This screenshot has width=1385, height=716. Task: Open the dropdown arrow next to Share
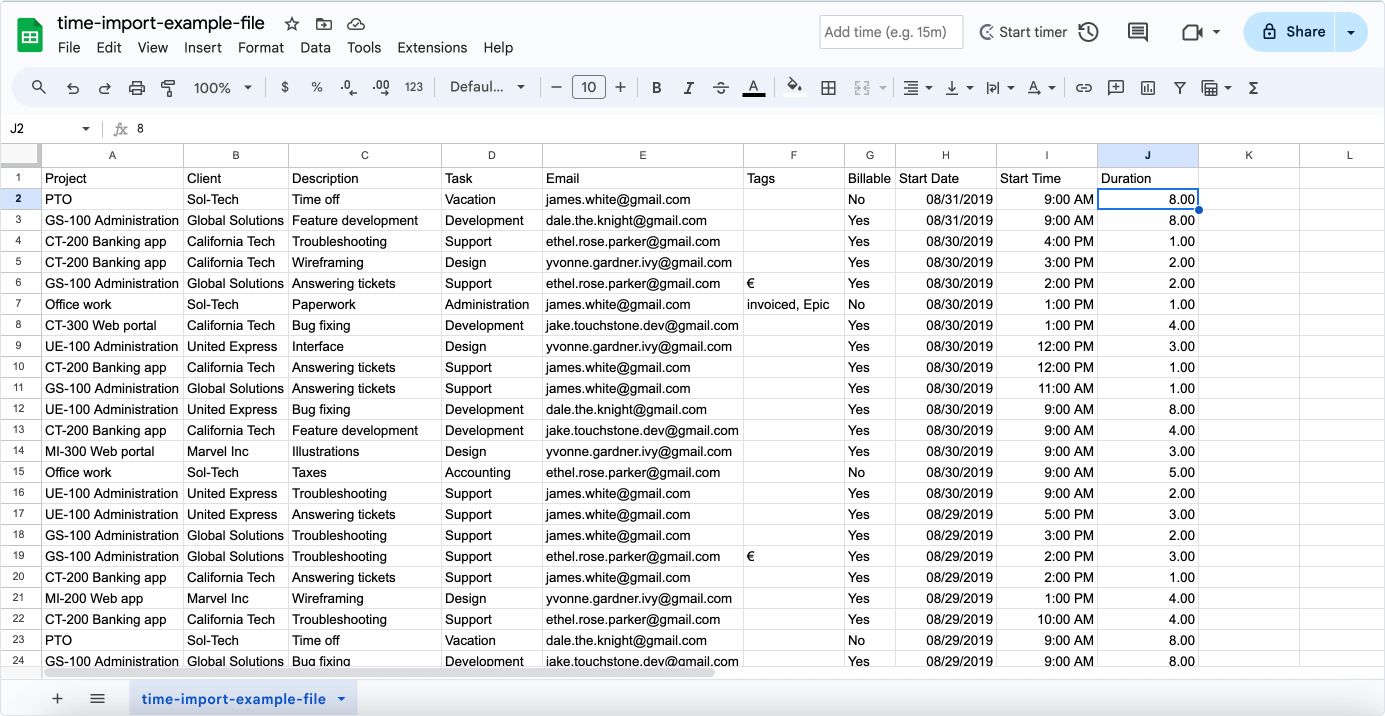(1351, 32)
